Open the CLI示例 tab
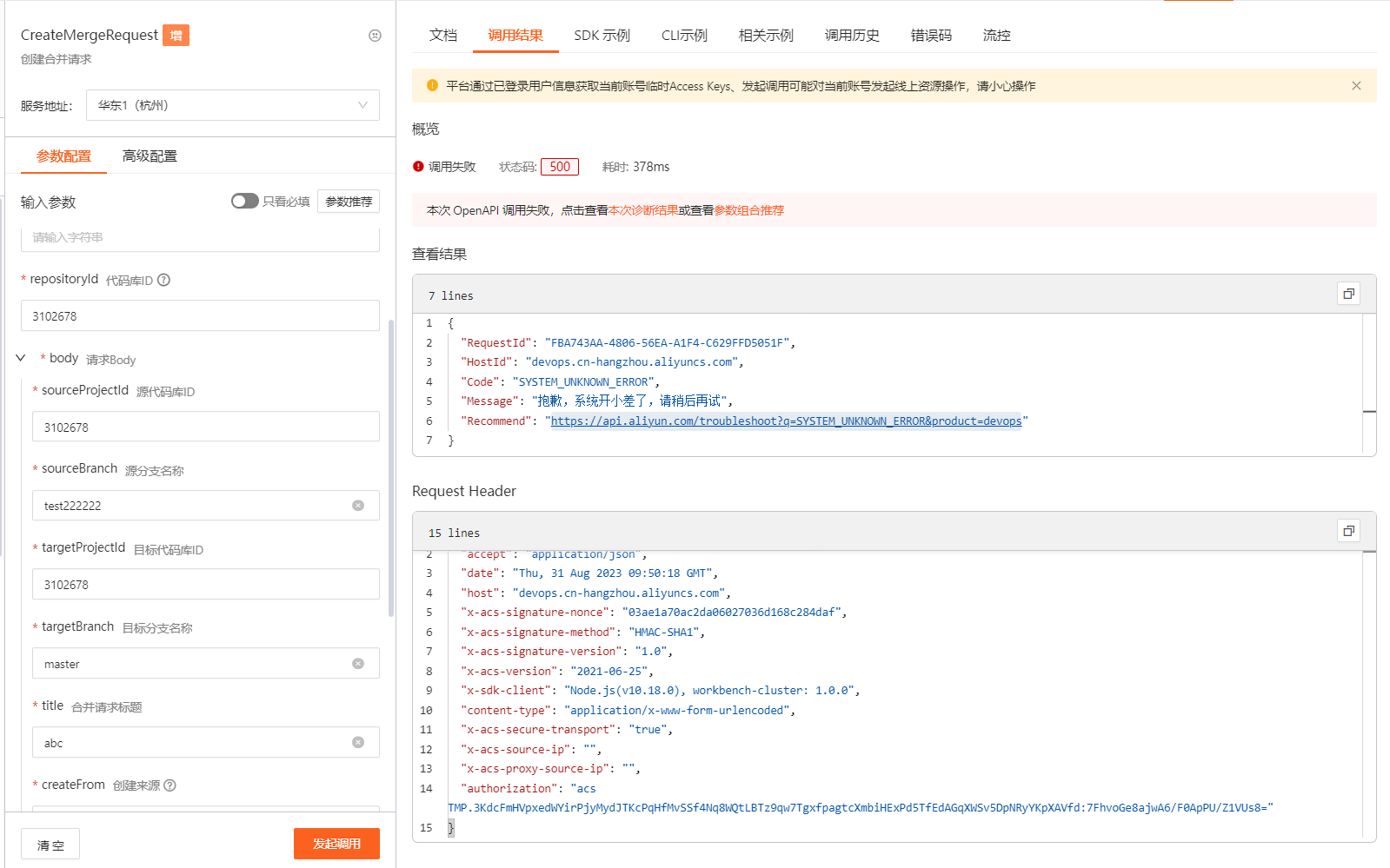This screenshot has width=1390, height=868. 684,36
